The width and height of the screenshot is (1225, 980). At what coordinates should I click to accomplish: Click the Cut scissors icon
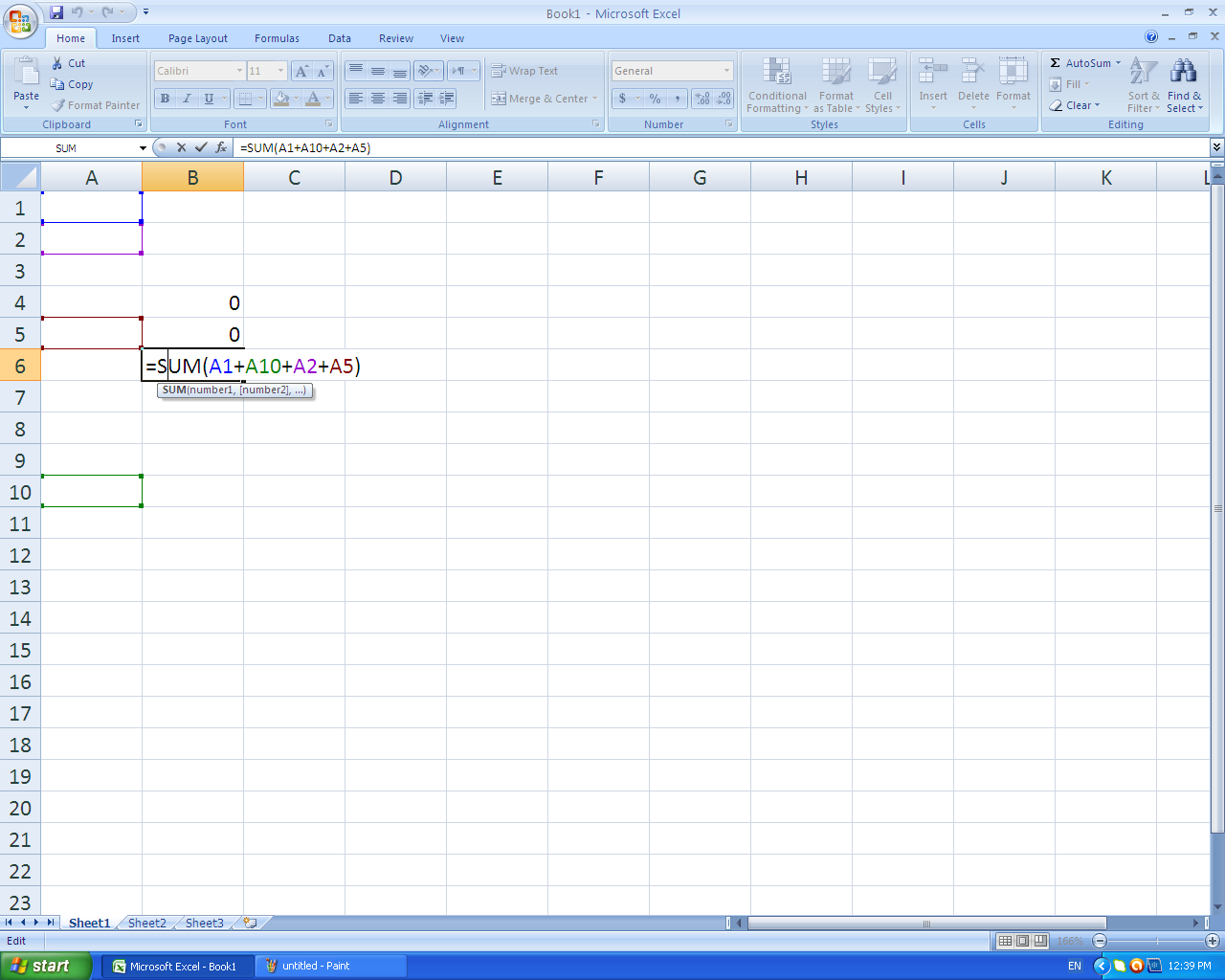tap(57, 62)
